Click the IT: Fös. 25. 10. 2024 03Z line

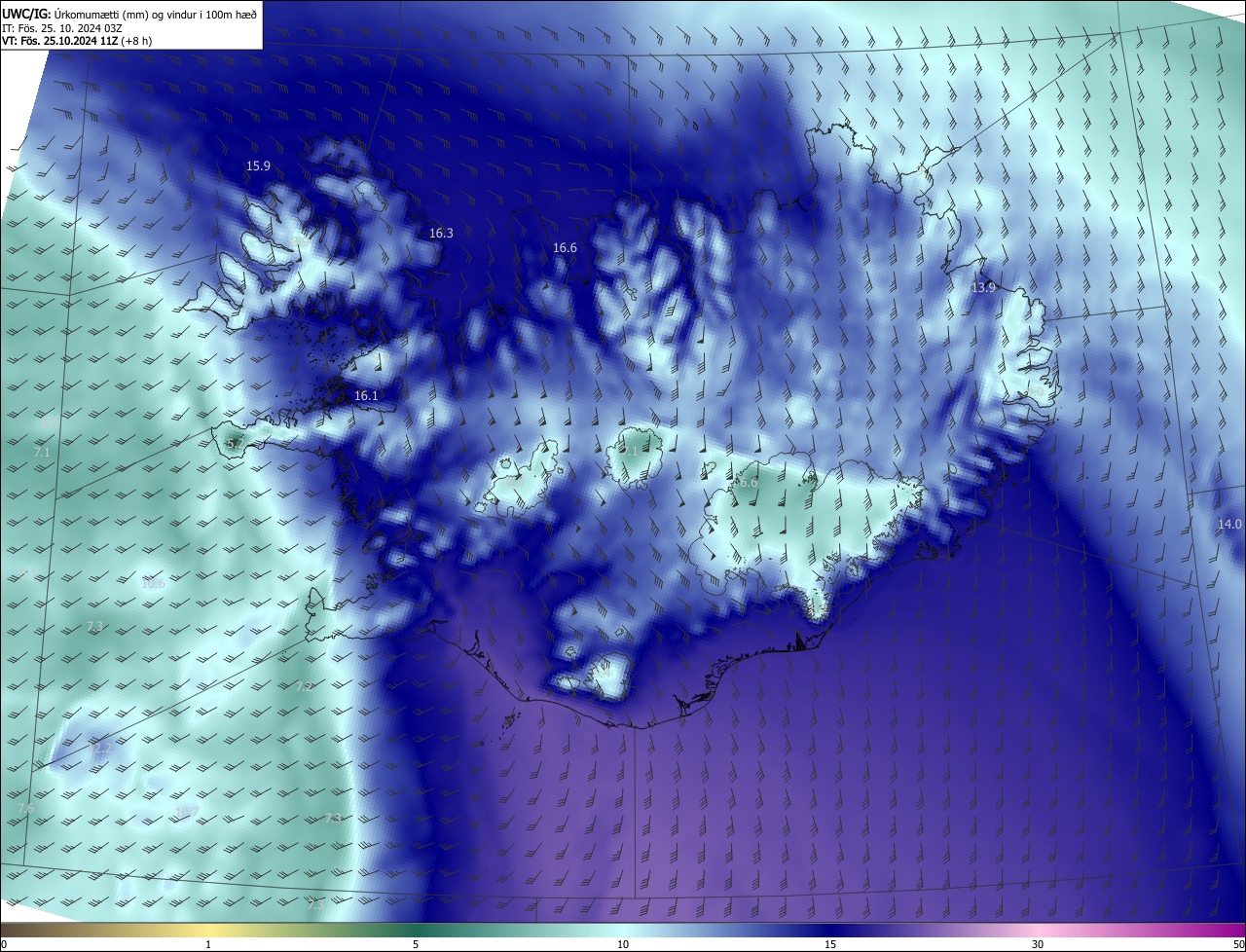tap(60, 27)
